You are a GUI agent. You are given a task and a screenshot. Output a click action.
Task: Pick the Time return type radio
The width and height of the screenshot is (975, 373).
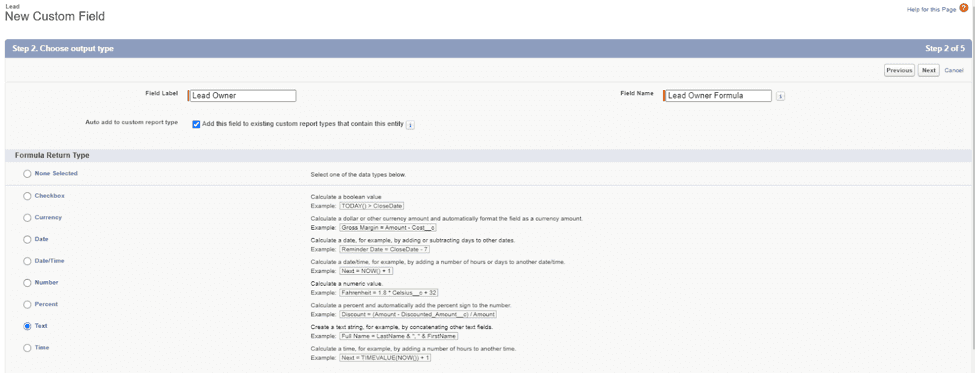(x=27, y=348)
